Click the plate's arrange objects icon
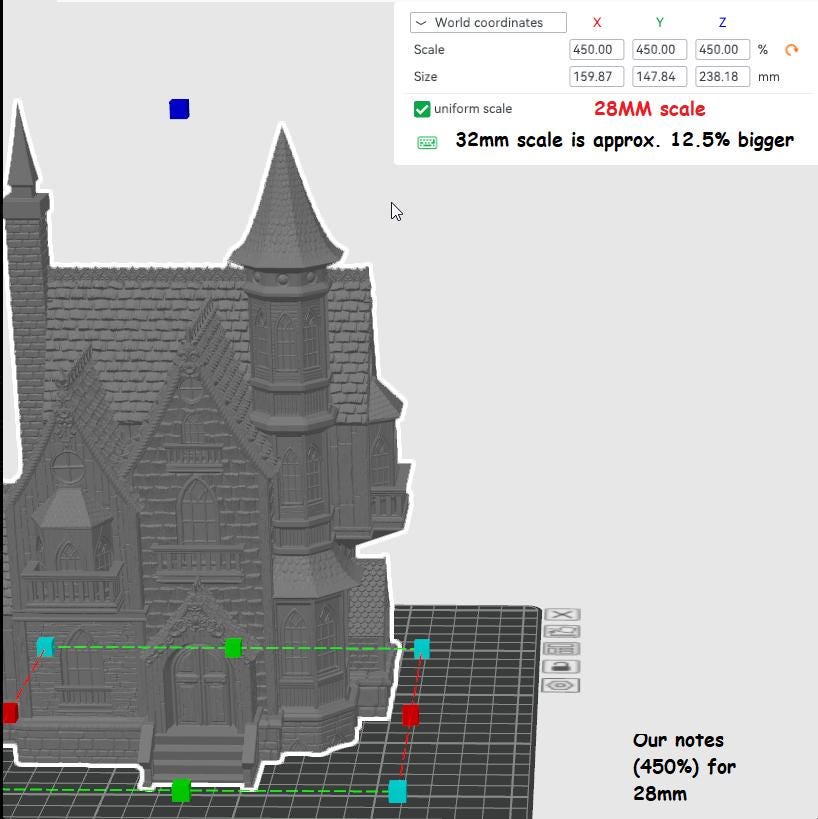The width and height of the screenshot is (818, 819). point(562,649)
